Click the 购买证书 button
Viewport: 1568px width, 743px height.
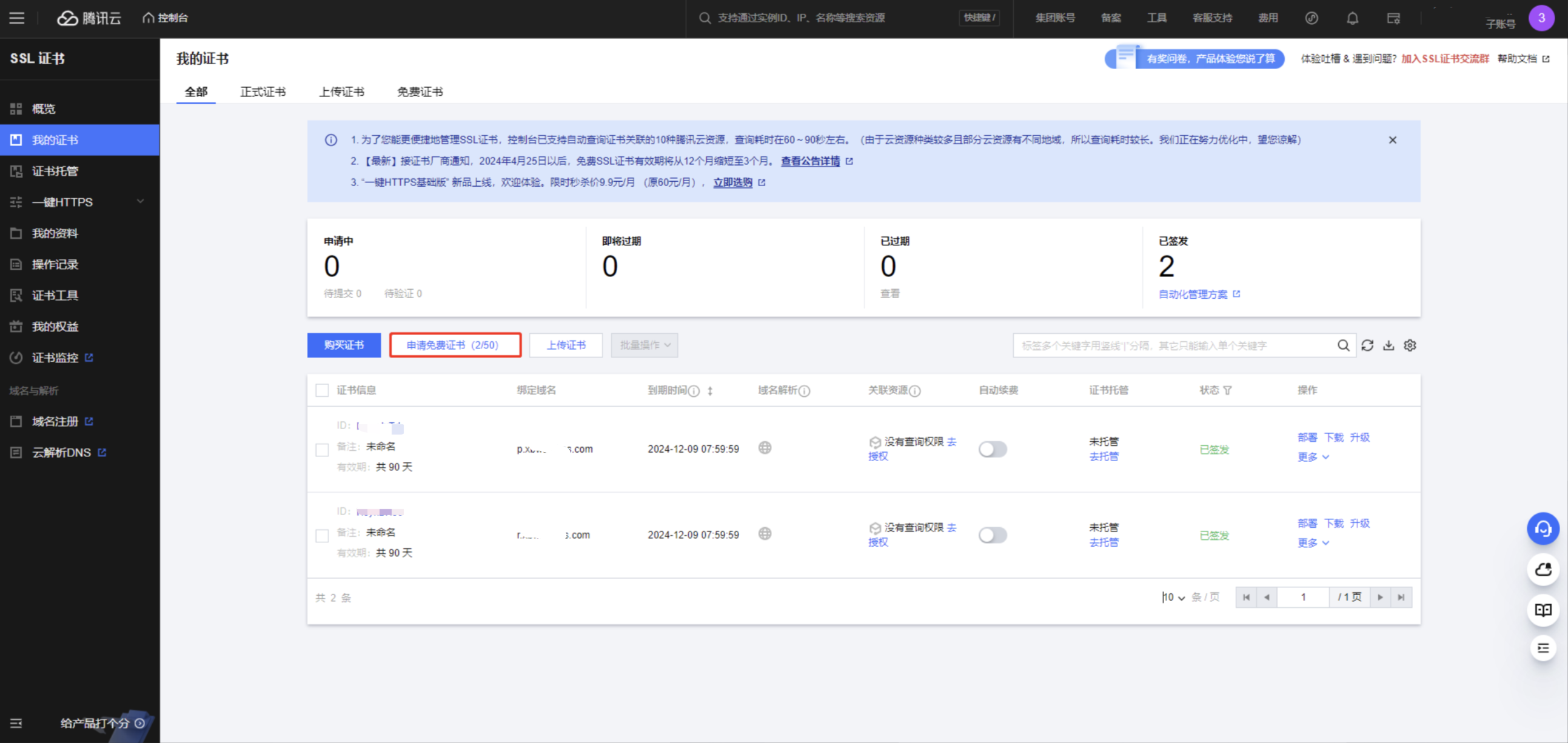pos(344,345)
